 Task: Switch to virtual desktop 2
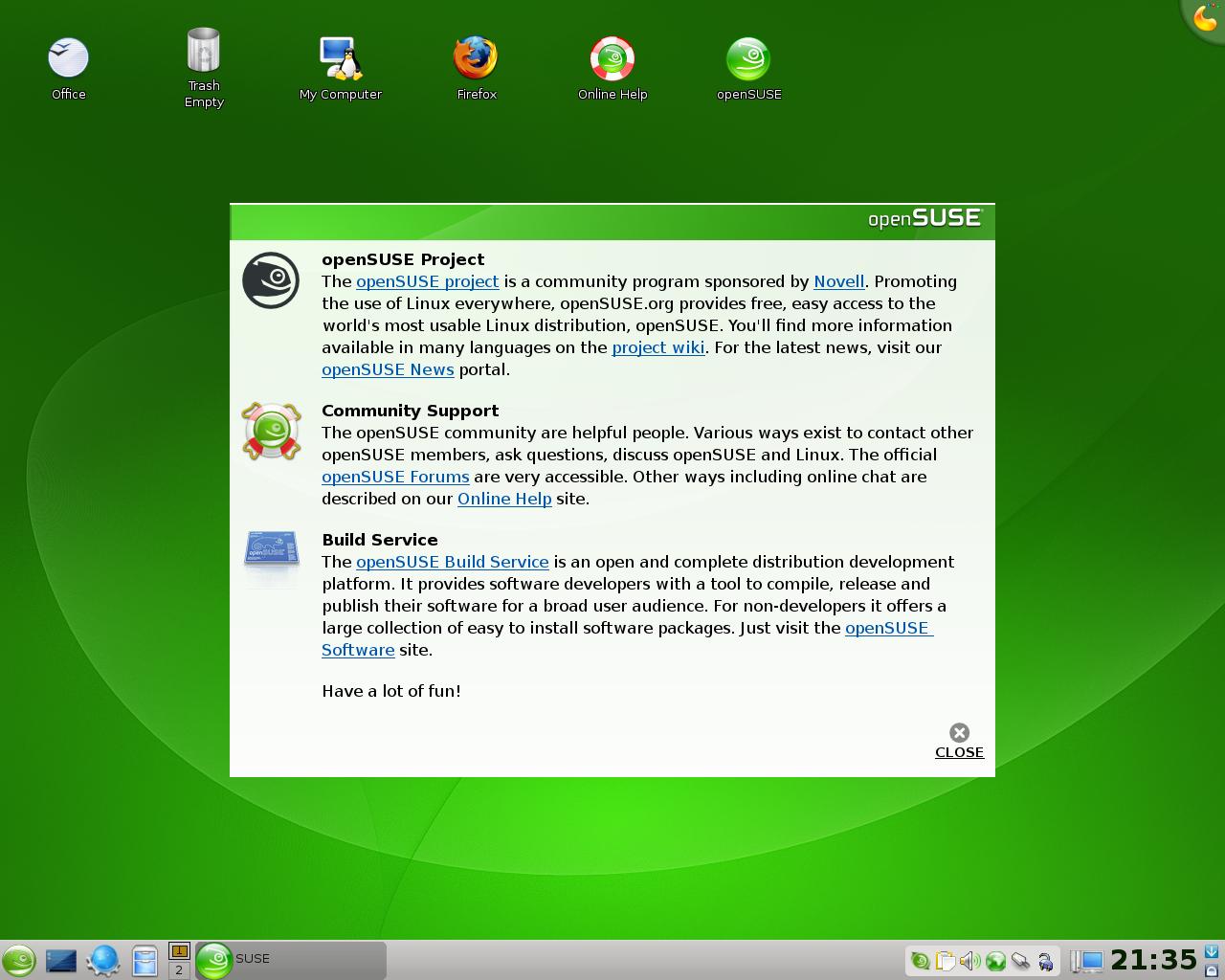[x=179, y=970]
